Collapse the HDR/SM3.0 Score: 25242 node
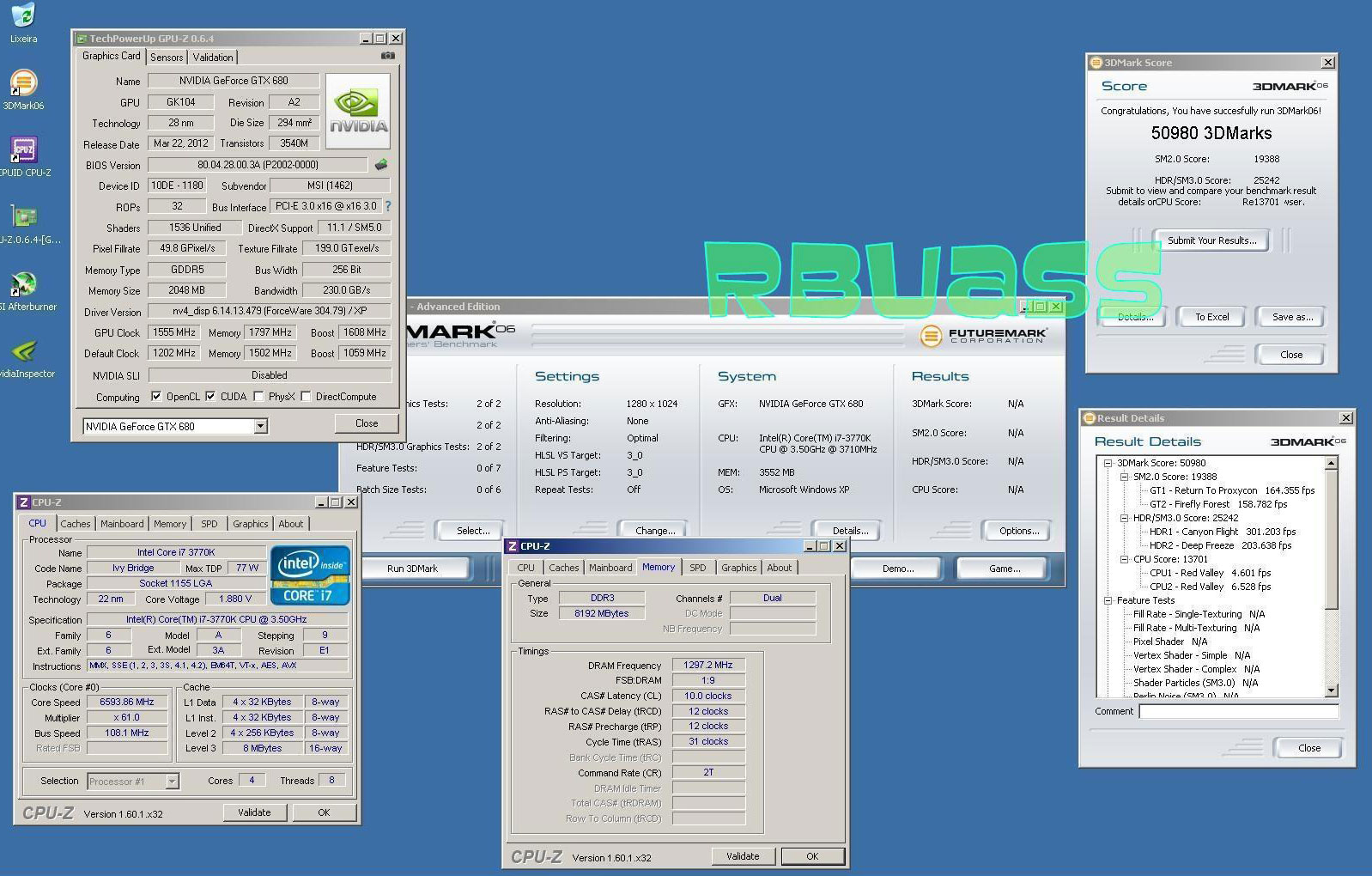 [x=1124, y=518]
